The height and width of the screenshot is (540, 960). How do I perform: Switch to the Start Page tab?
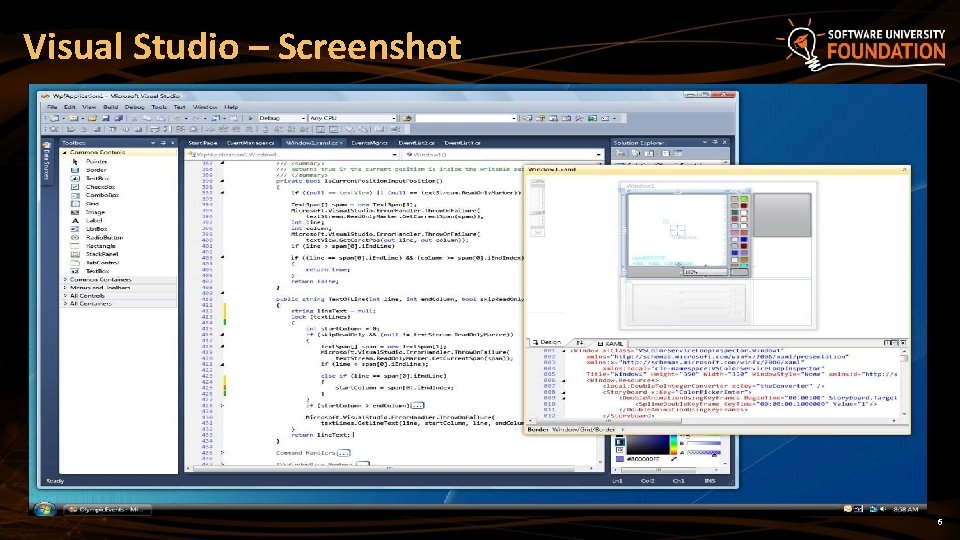coord(203,143)
